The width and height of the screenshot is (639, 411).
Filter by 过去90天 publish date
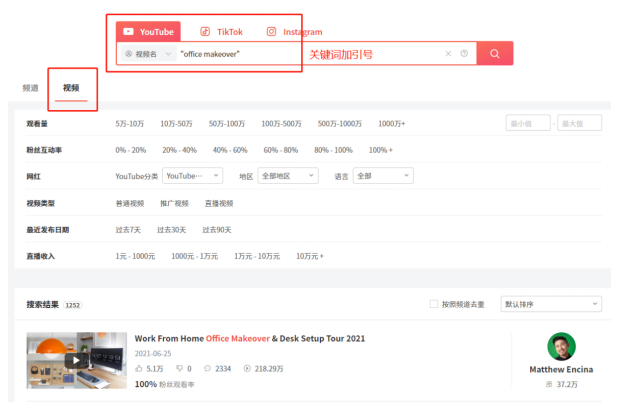[216, 230]
